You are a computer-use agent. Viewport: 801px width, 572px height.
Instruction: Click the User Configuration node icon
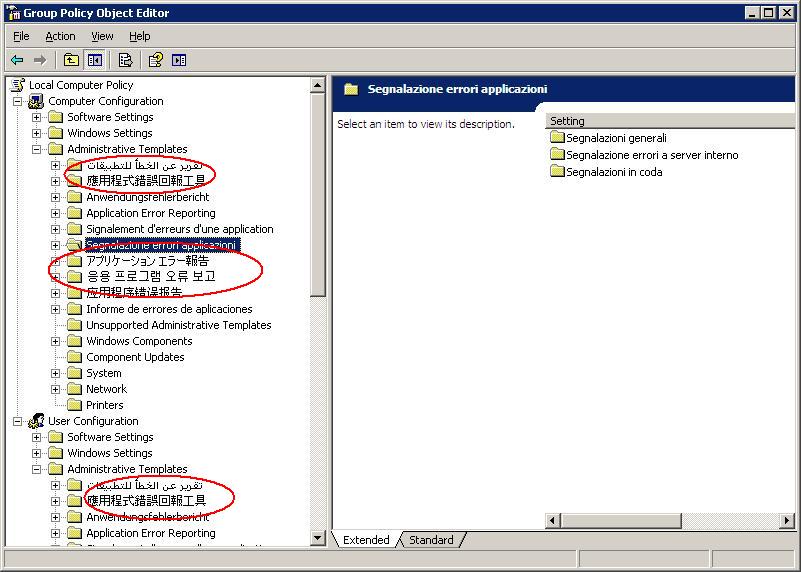click(36, 421)
